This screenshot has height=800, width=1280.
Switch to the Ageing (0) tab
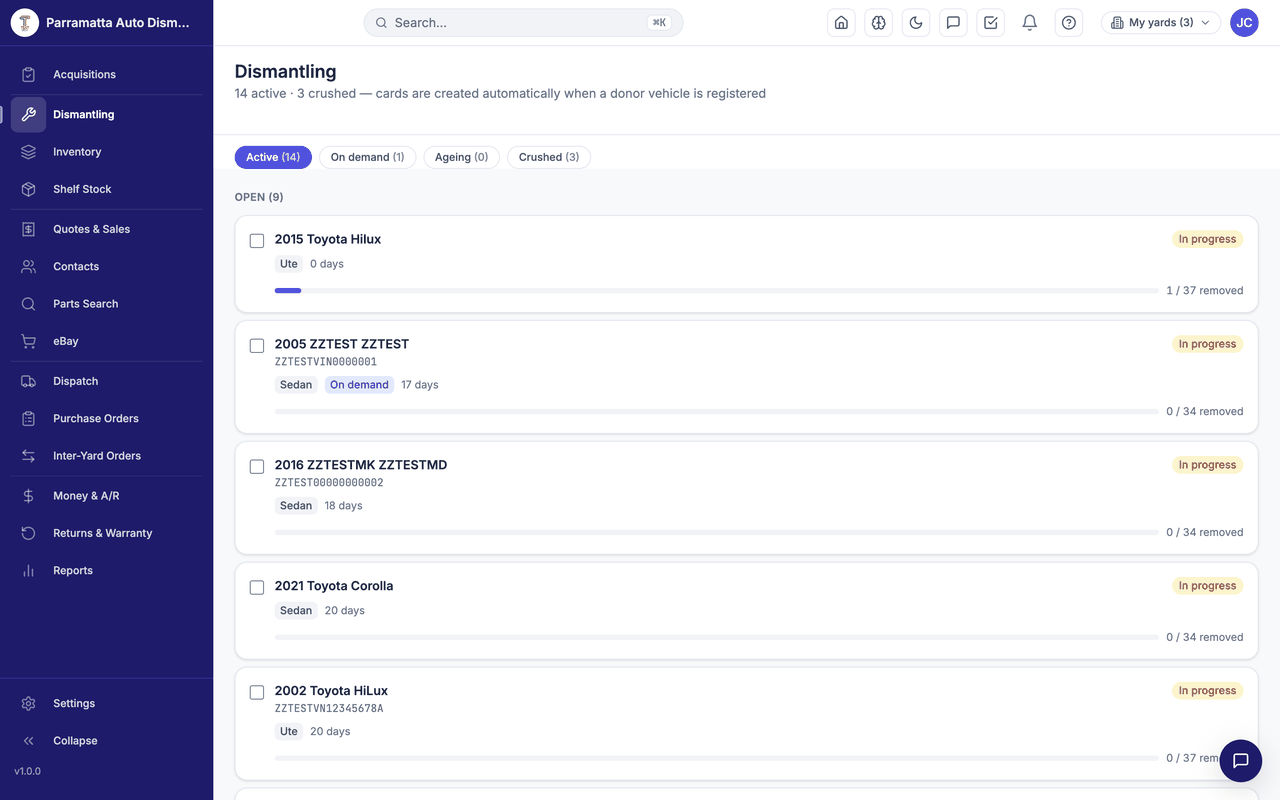click(x=461, y=157)
